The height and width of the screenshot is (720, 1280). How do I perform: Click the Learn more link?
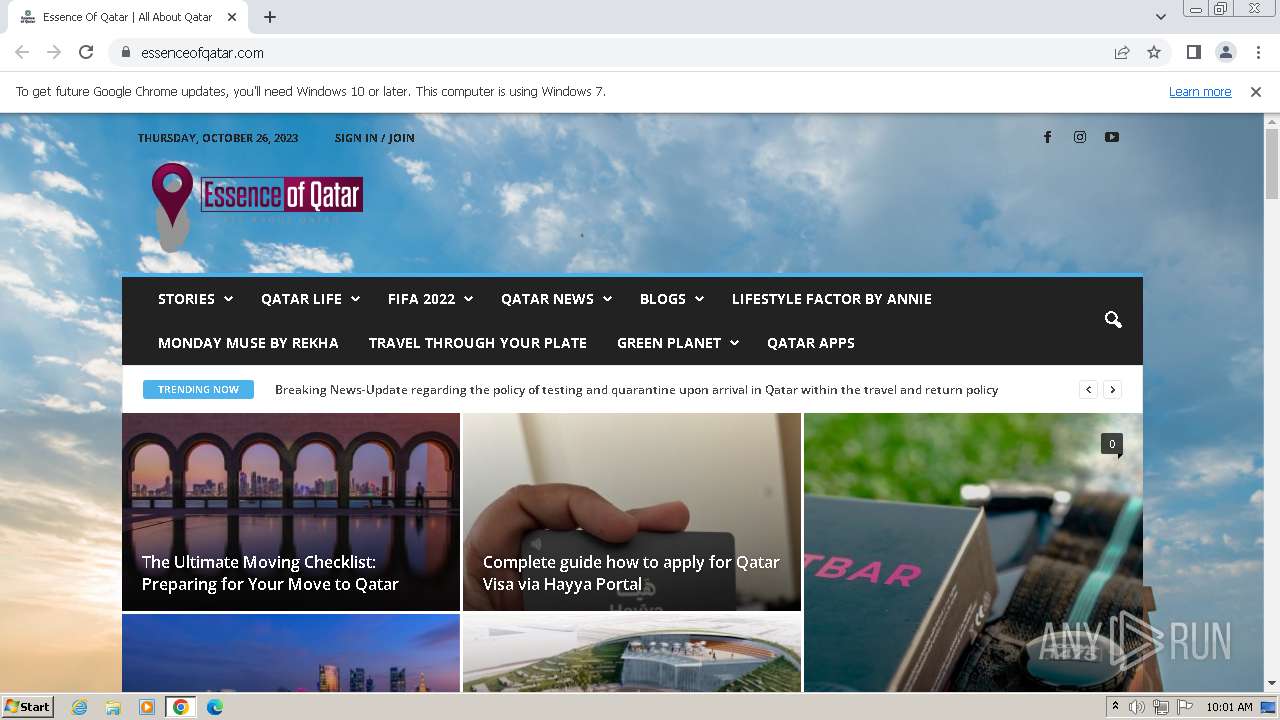[x=1200, y=91]
